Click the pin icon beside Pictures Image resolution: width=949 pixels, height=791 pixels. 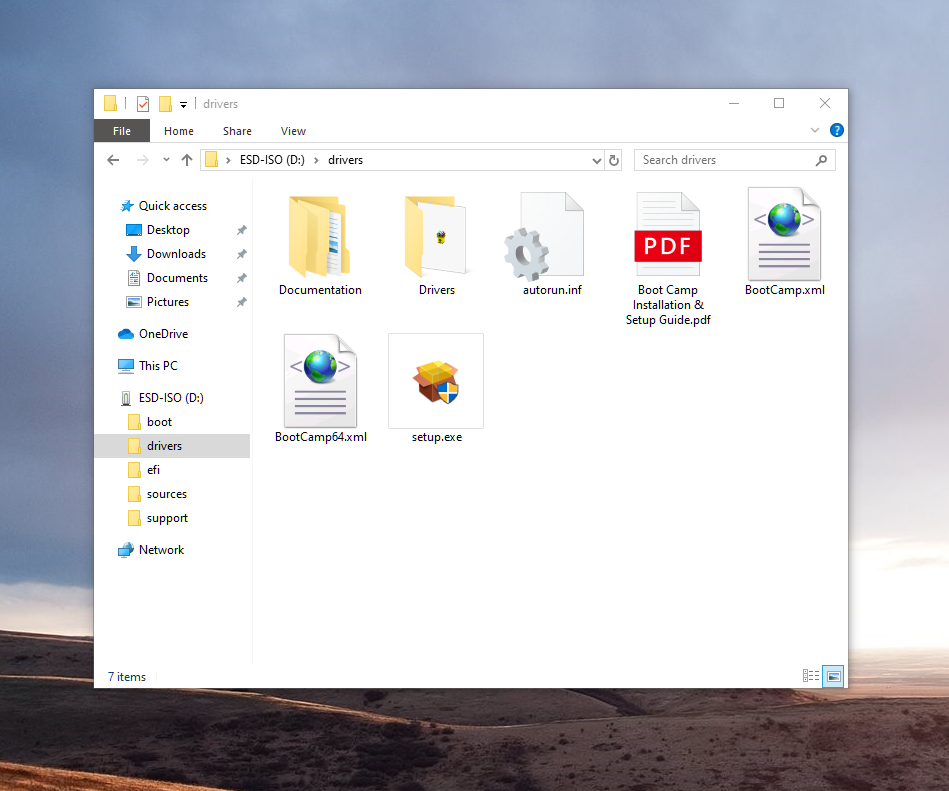(x=241, y=302)
